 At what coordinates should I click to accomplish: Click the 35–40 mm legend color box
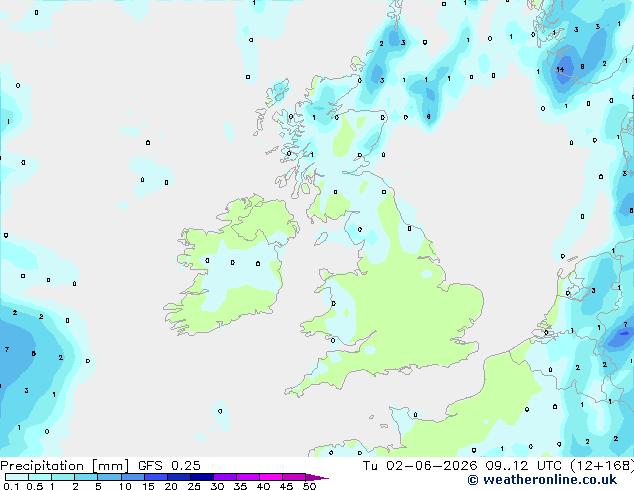point(248,477)
